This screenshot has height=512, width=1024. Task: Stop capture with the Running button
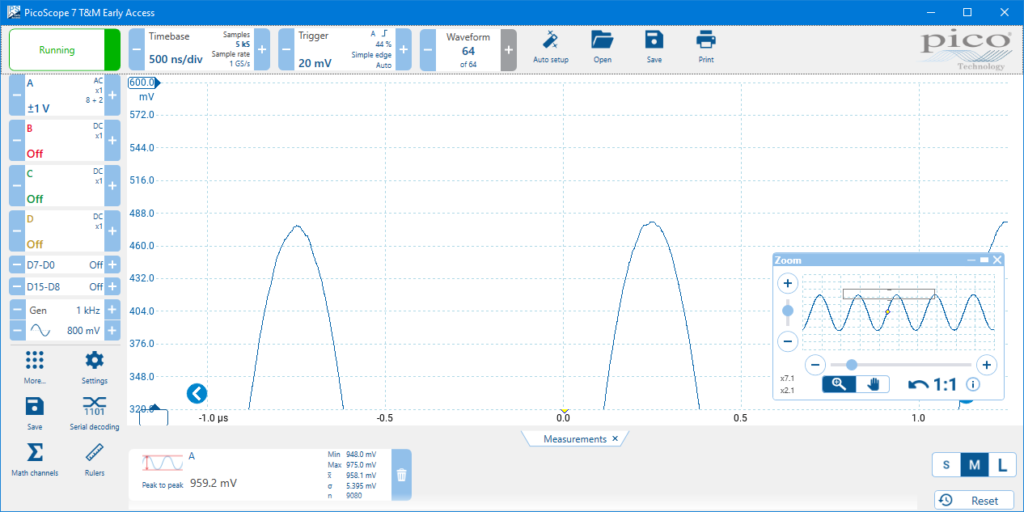coord(64,50)
